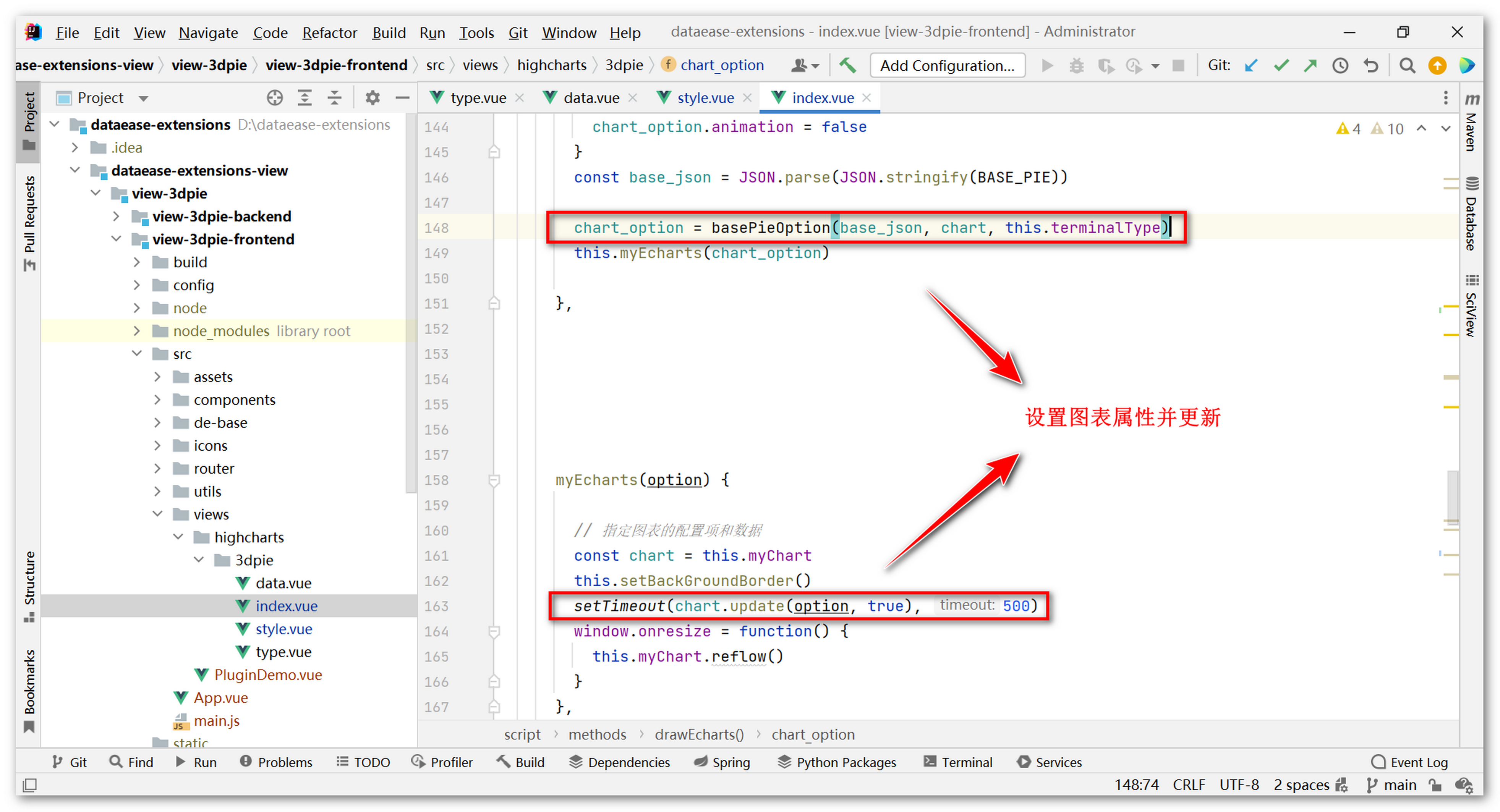
Task: Expand the node_modules folder
Action: 136,331
